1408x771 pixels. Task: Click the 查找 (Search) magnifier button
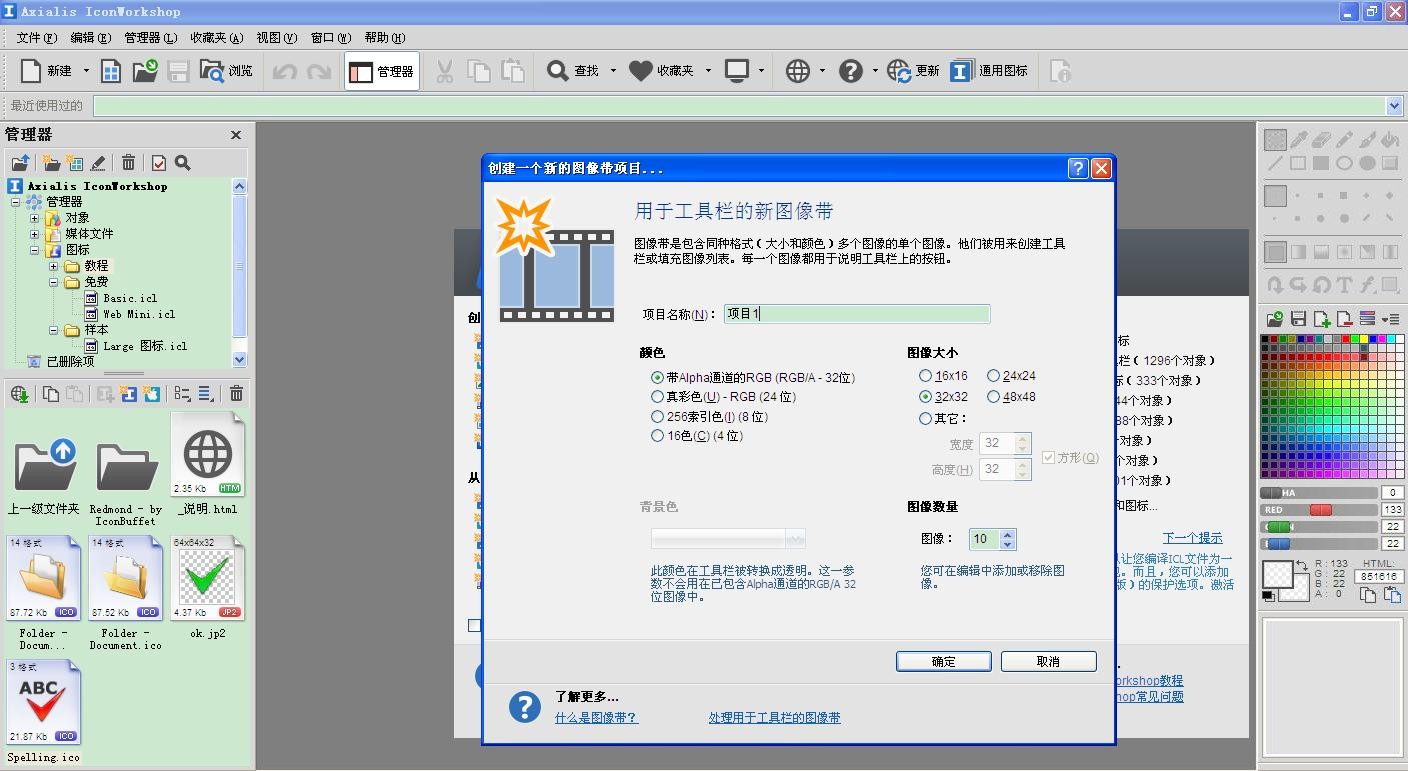[572, 71]
